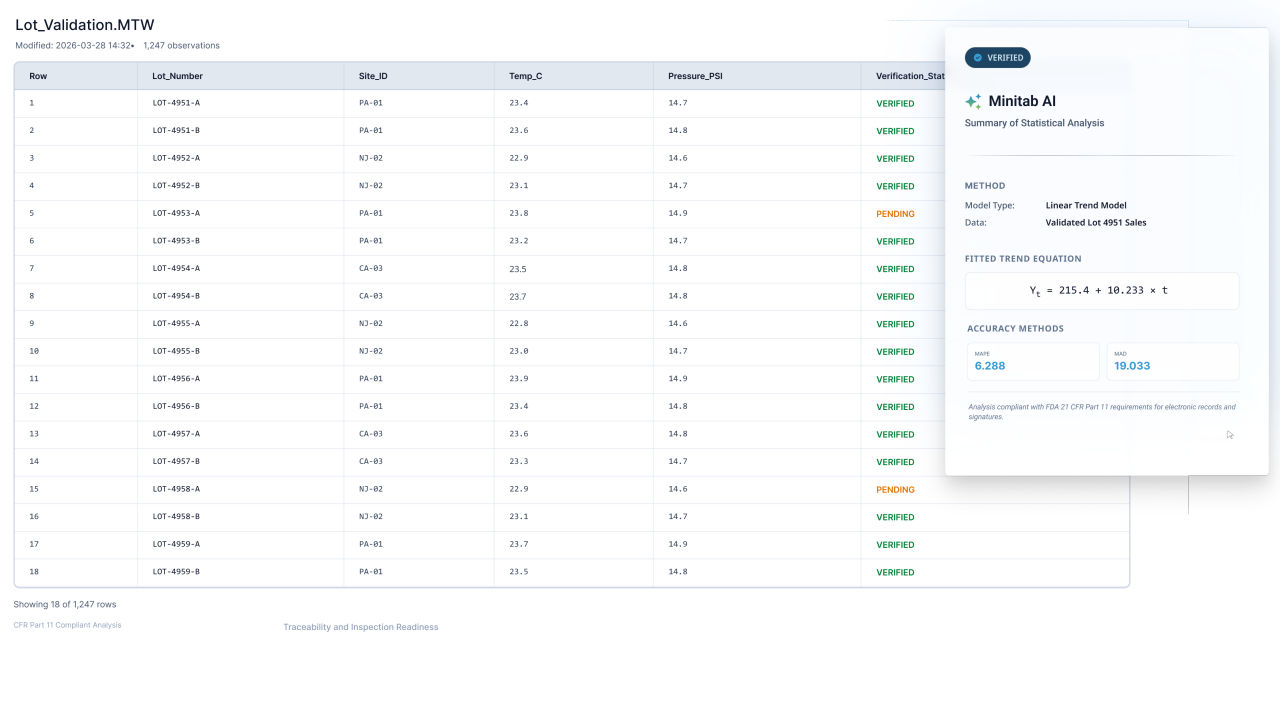Click the VERIFIED badge on LOT-4959-B row

coord(896,572)
